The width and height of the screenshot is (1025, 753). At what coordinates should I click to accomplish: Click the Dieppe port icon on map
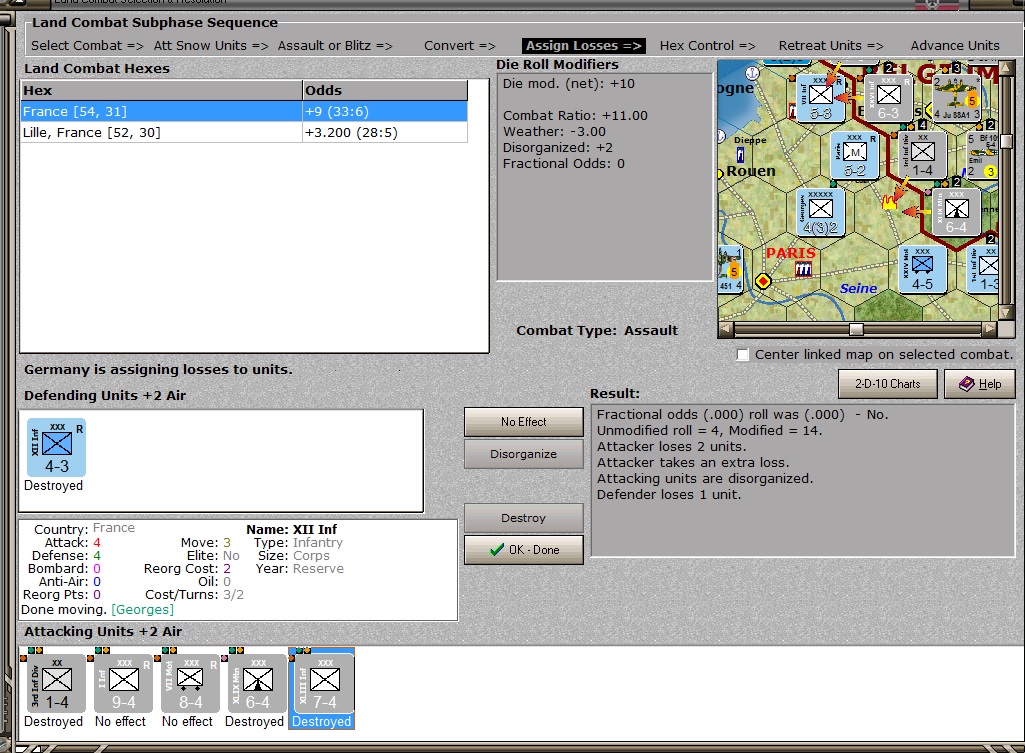tap(740, 155)
